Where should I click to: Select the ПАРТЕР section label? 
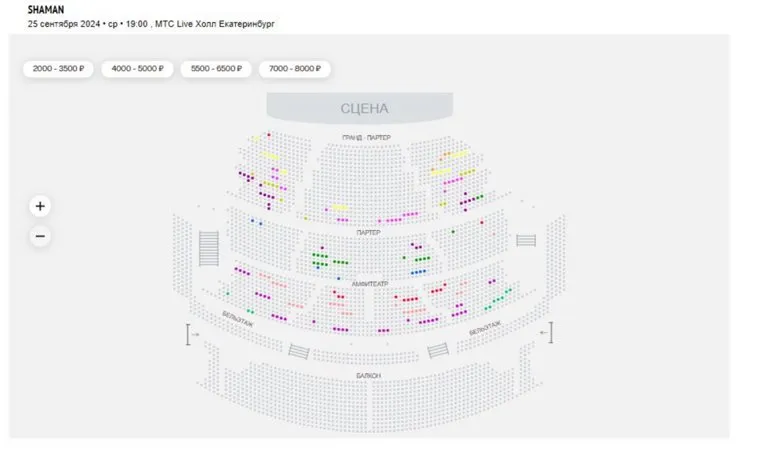[368, 232]
